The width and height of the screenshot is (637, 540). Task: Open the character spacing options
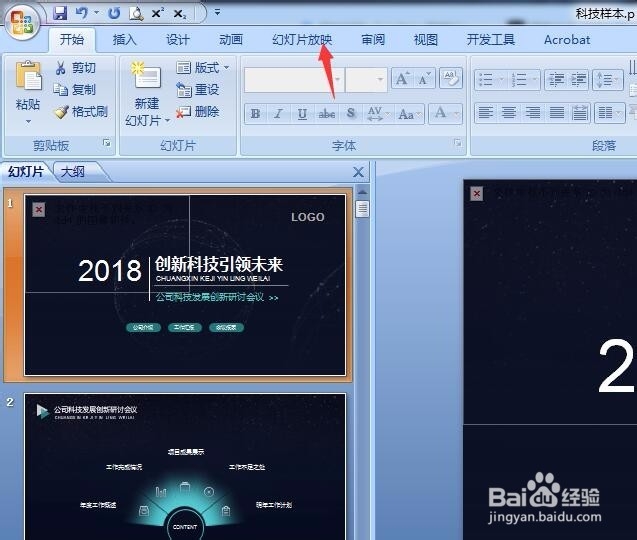click(378, 113)
